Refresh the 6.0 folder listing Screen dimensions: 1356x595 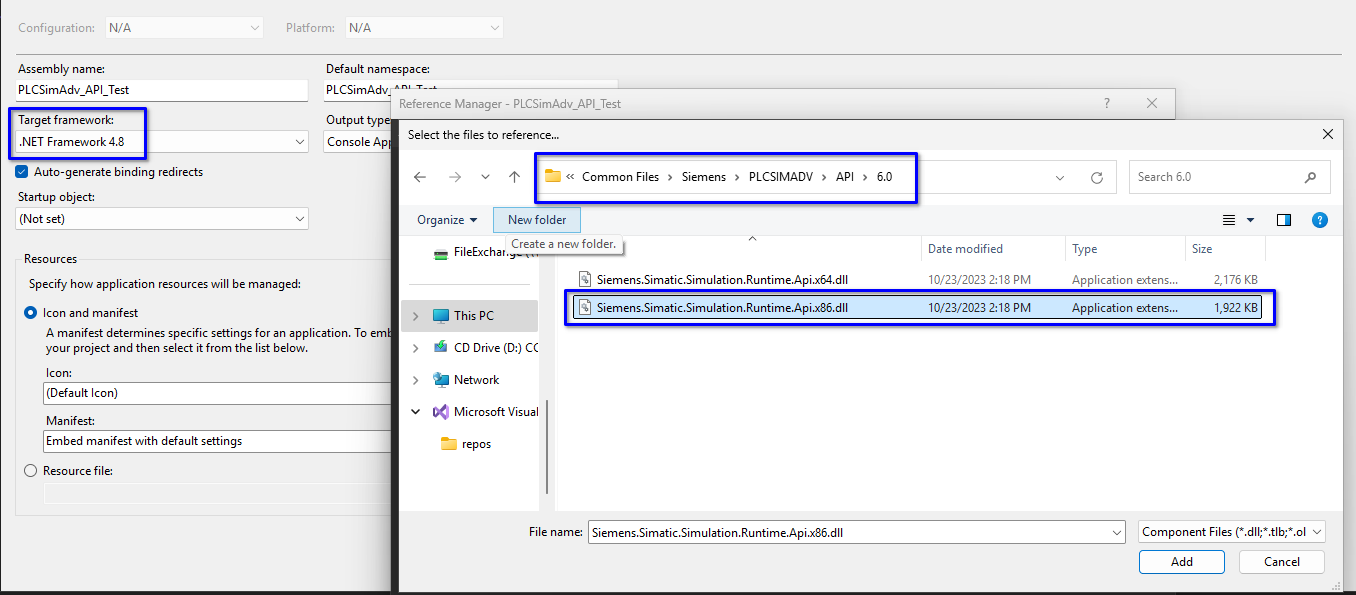[x=1097, y=177]
